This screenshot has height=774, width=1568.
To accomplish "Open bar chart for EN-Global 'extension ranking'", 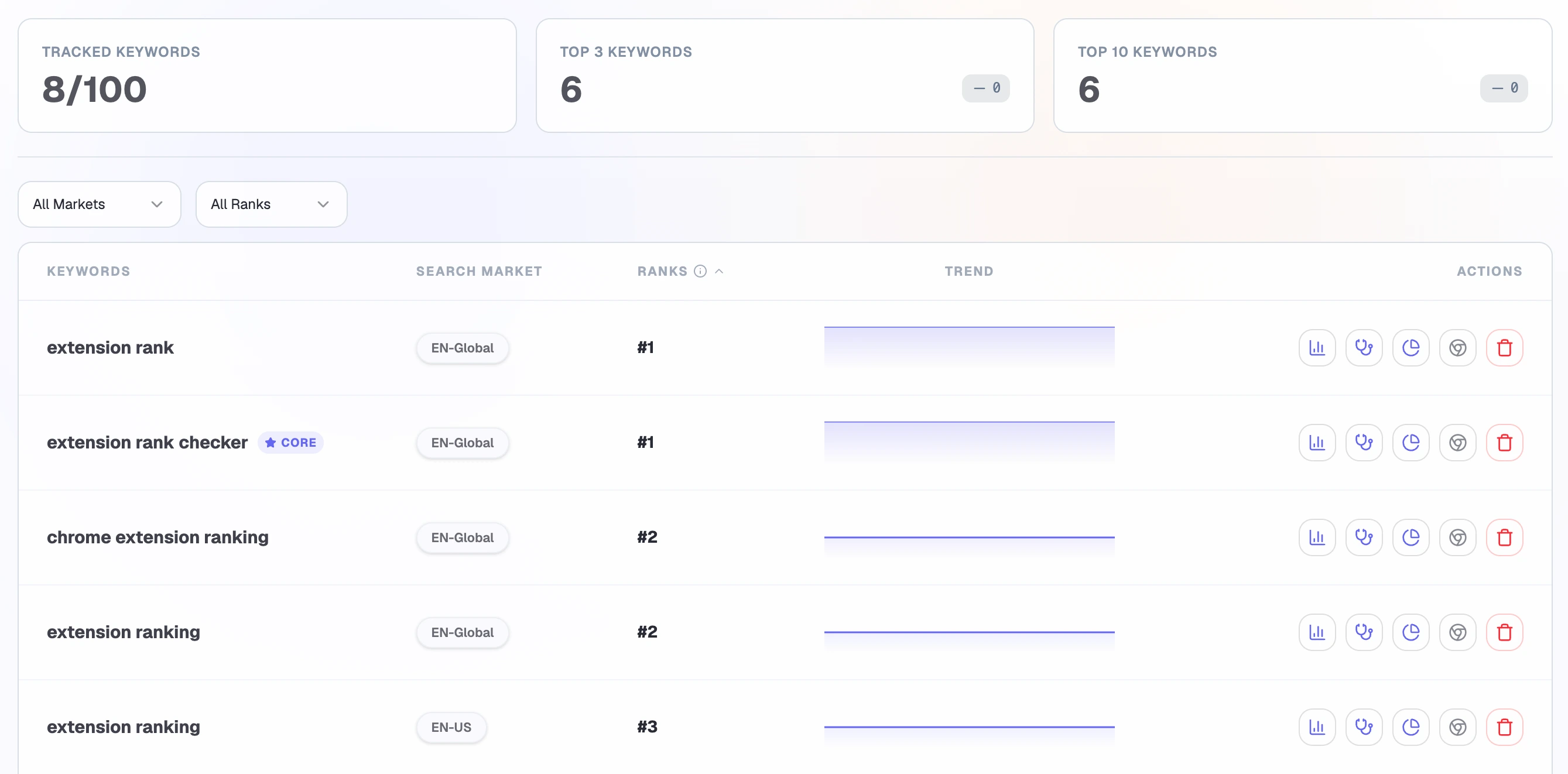I will [1317, 632].
